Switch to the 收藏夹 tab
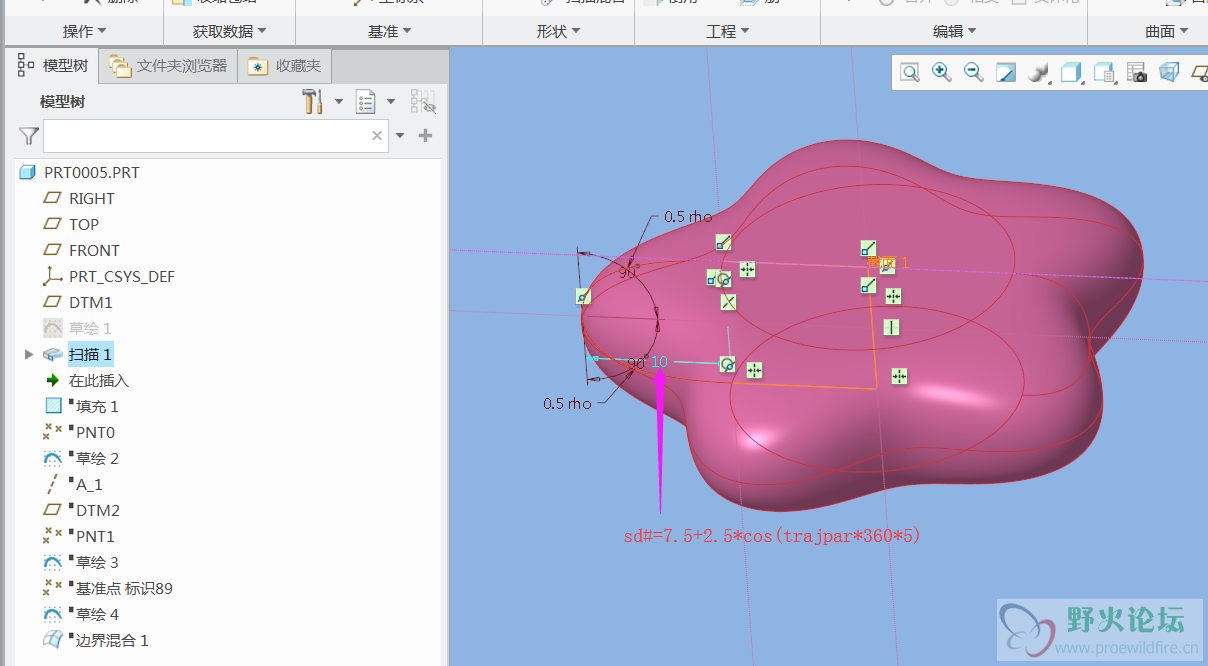The width and height of the screenshot is (1208, 666). click(x=285, y=66)
